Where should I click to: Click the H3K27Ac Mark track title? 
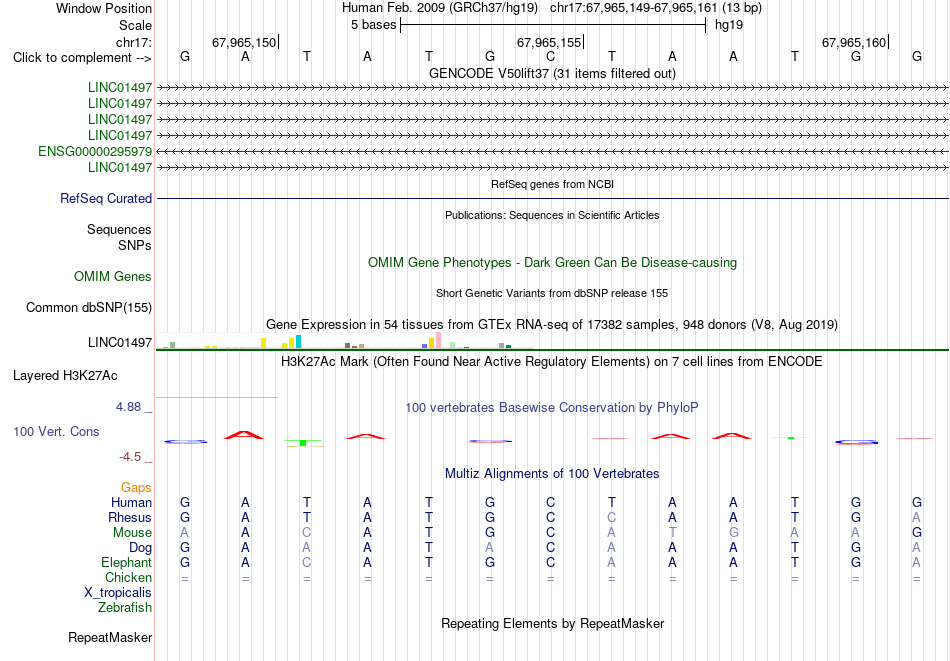(x=552, y=362)
